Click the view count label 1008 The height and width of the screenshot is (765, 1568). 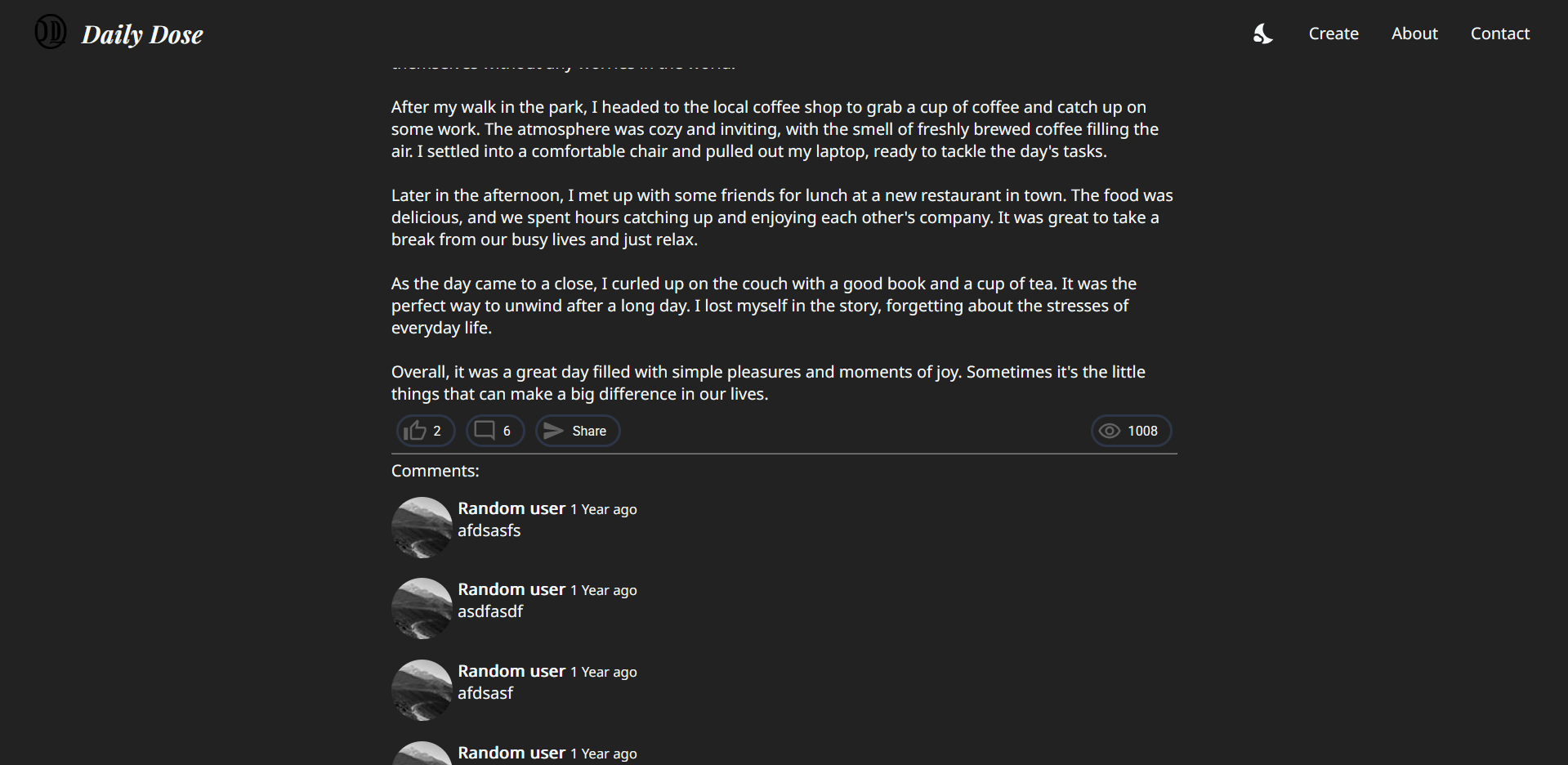(x=1142, y=431)
